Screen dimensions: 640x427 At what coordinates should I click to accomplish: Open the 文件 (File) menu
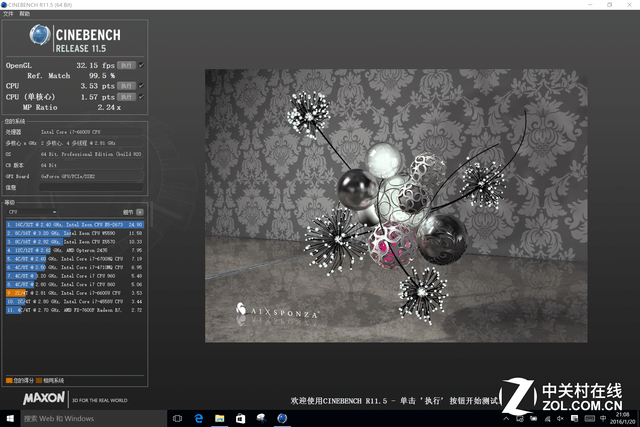10,15
